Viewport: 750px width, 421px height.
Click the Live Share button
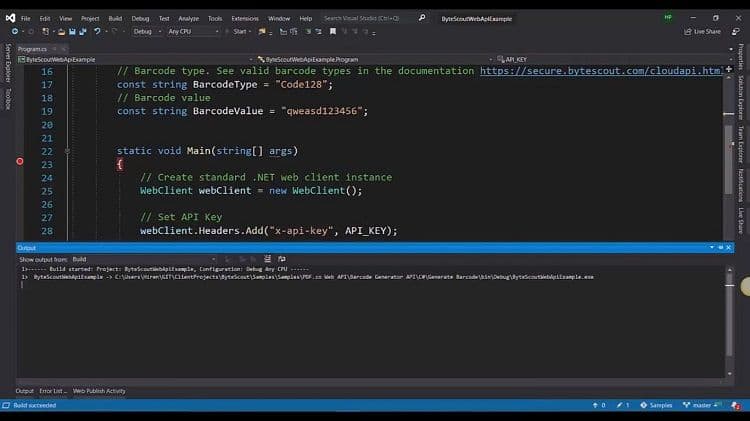tap(702, 31)
